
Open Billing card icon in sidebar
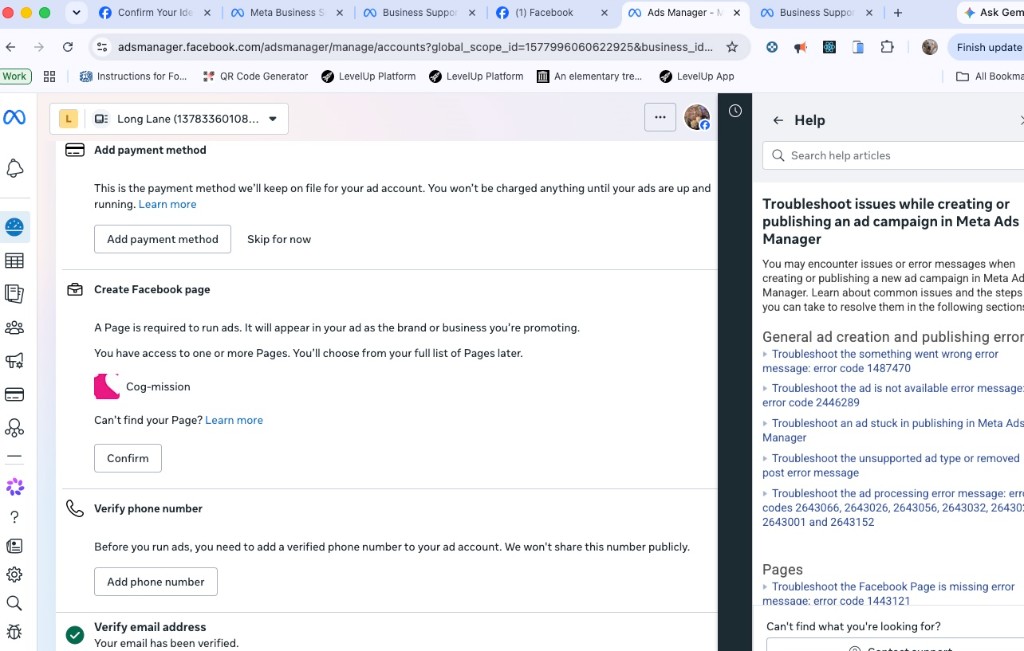14,394
